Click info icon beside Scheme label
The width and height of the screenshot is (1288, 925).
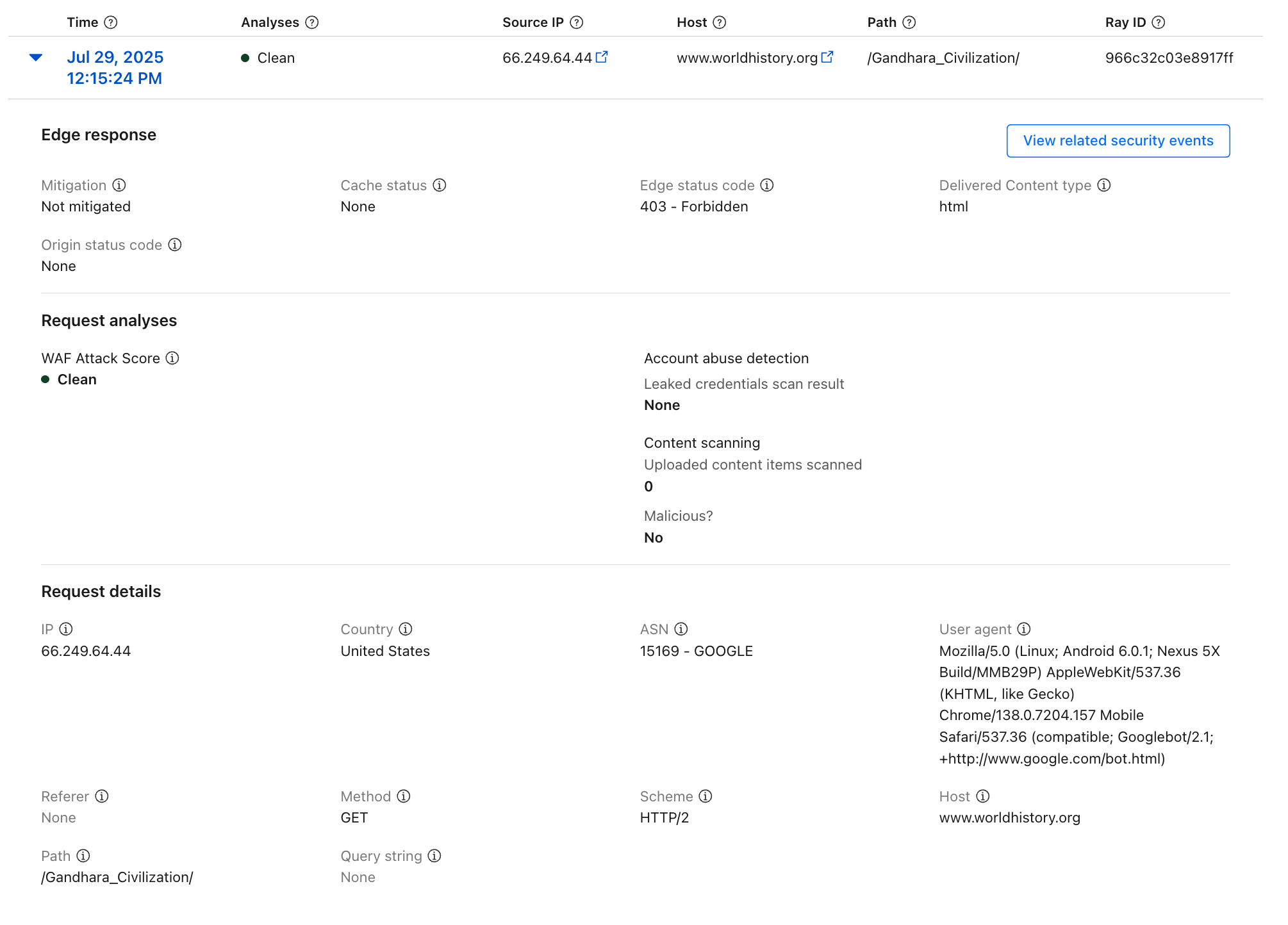point(706,796)
